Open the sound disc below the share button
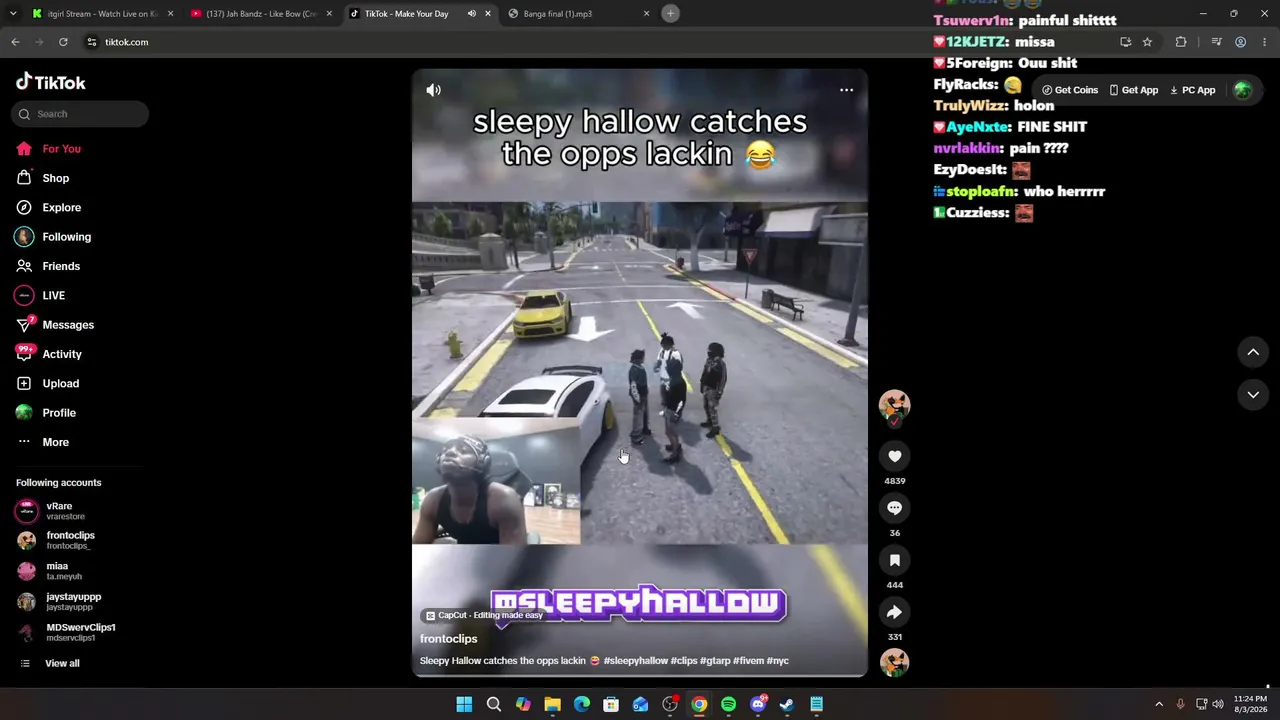This screenshot has width=1280, height=720. pyautogui.click(x=894, y=662)
